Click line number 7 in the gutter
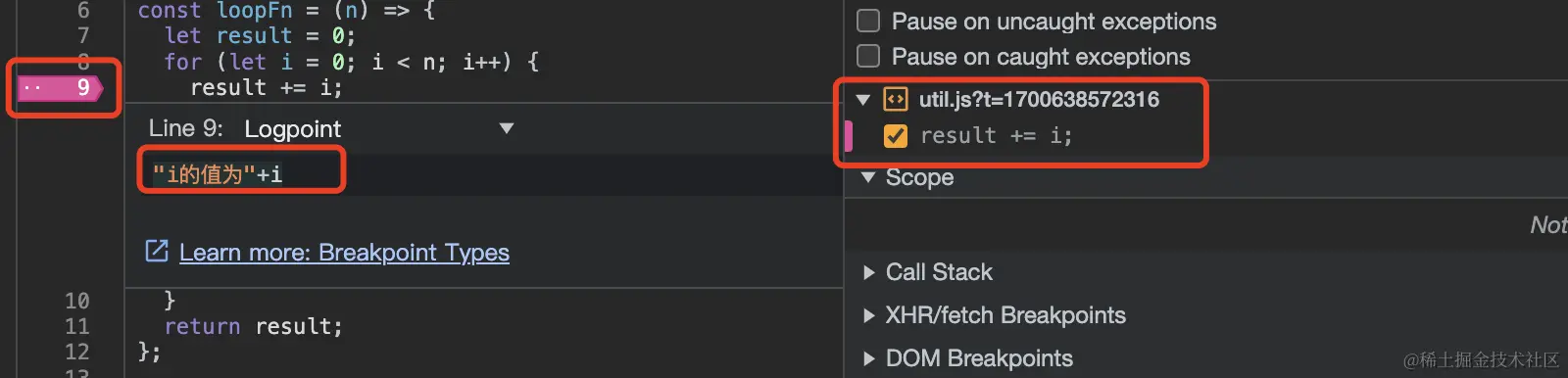Screen dimensions: 1568x378 (83, 36)
